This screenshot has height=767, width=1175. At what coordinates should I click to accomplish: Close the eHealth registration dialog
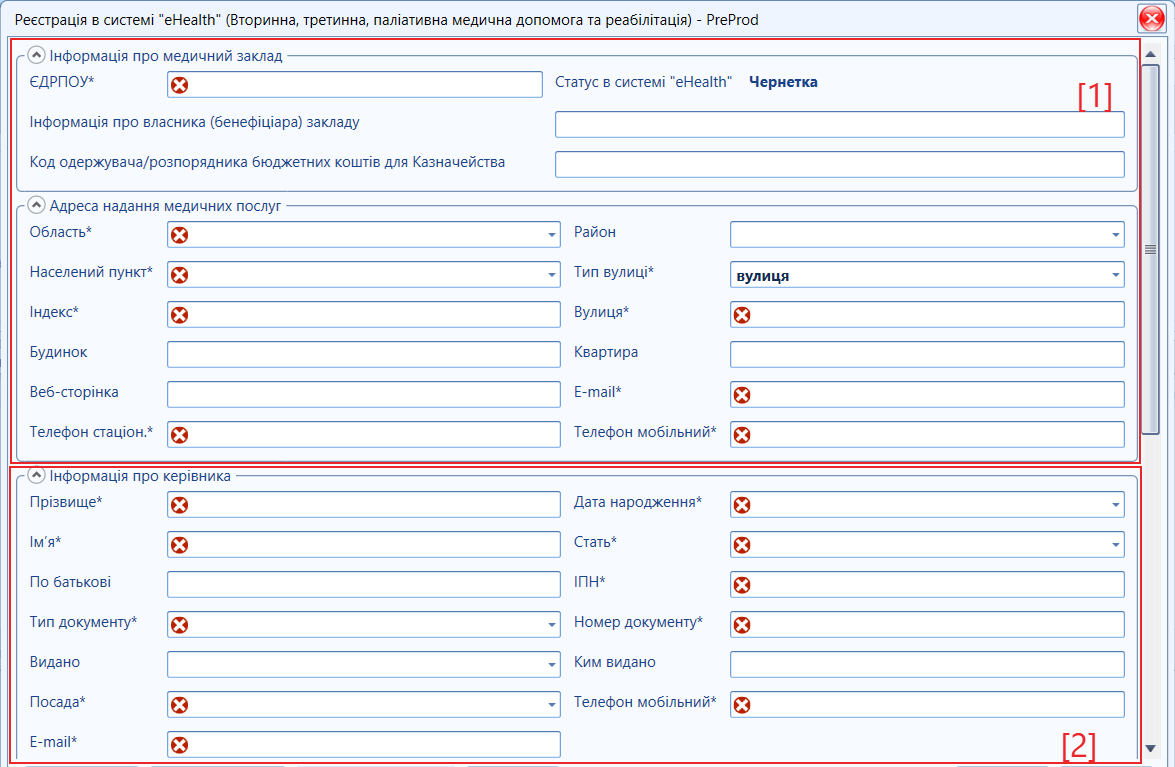click(x=1151, y=19)
